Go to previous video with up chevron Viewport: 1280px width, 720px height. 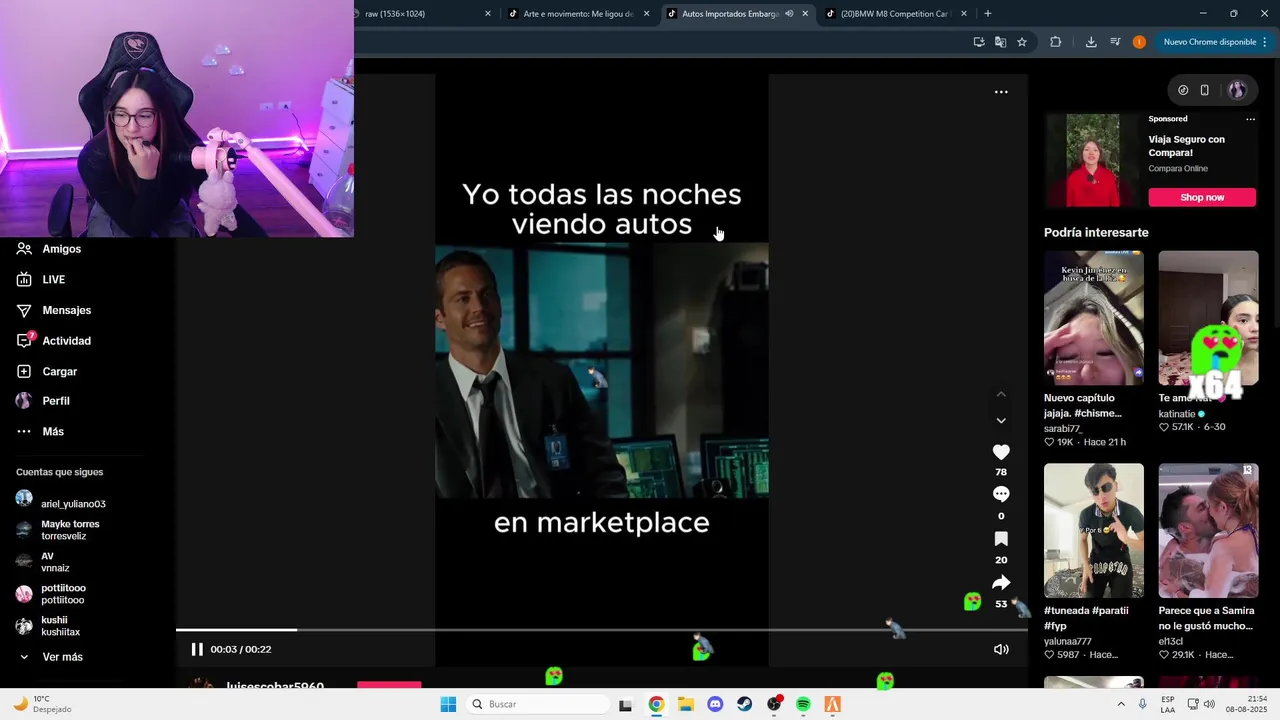click(1001, 394)
